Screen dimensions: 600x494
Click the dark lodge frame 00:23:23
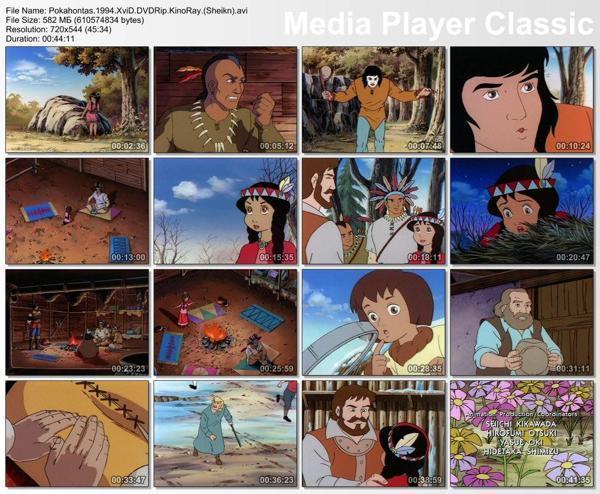[77, 322]
